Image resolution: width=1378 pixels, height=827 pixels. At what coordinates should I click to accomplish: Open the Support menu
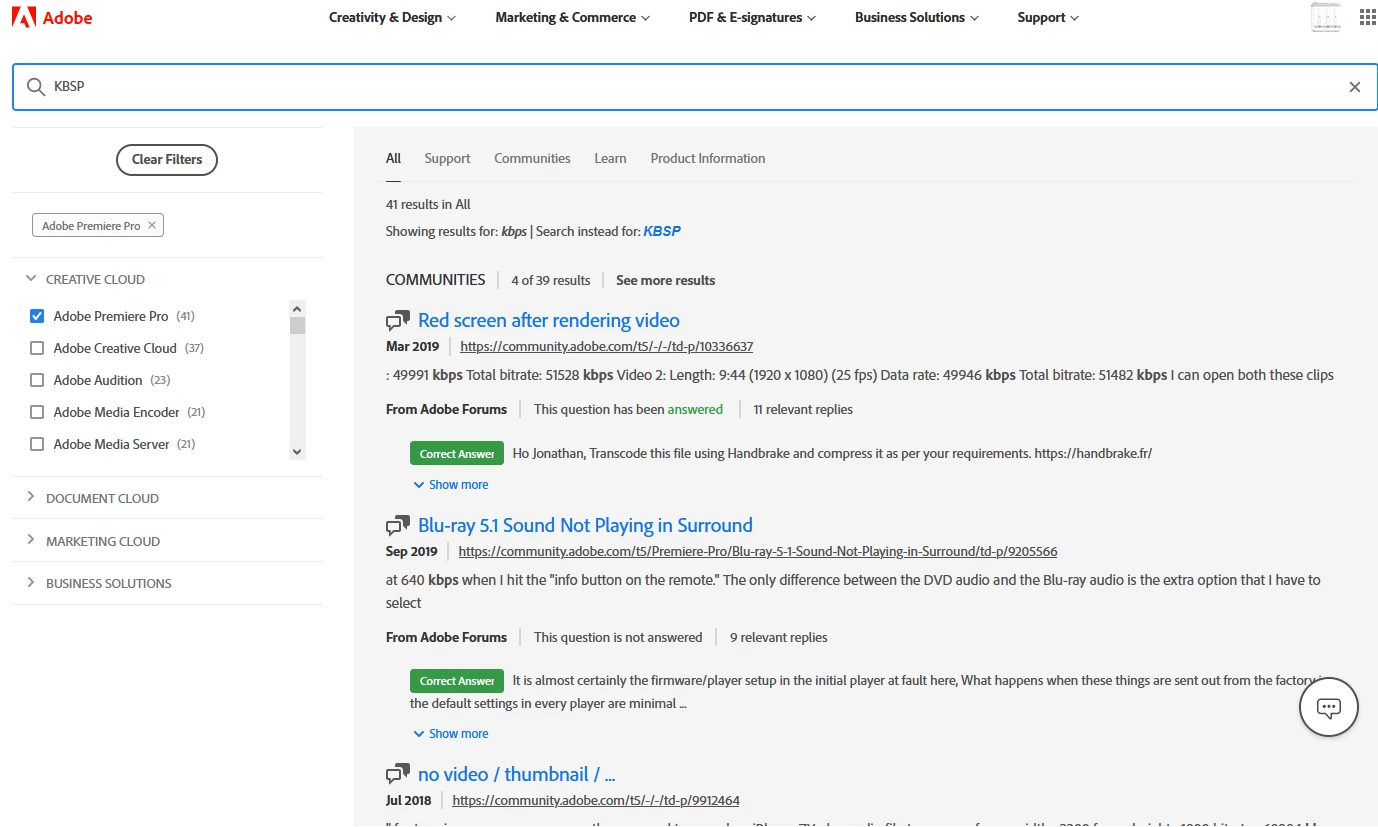[1048, 17]
